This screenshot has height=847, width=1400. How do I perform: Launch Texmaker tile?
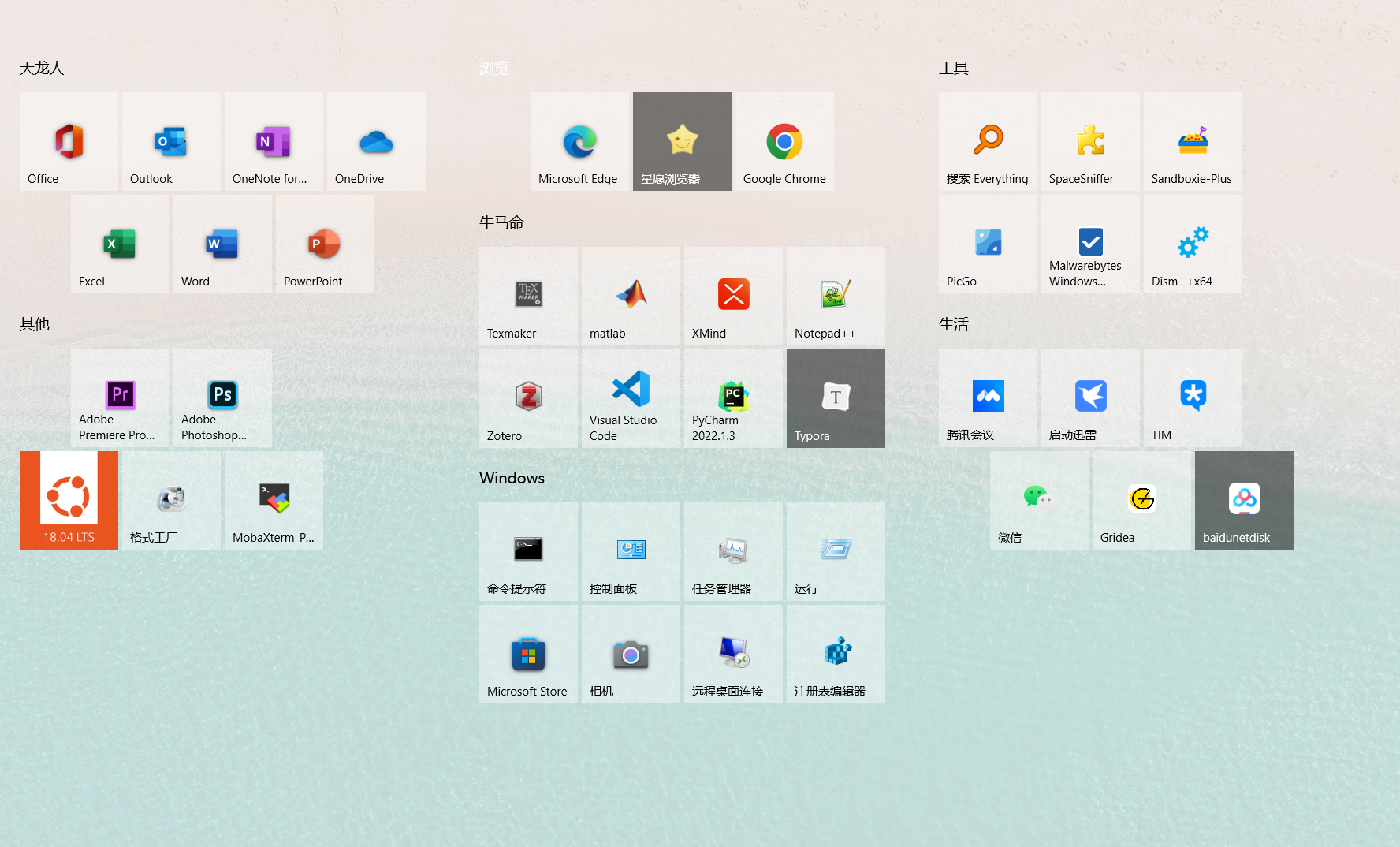[x=528, y=296]
